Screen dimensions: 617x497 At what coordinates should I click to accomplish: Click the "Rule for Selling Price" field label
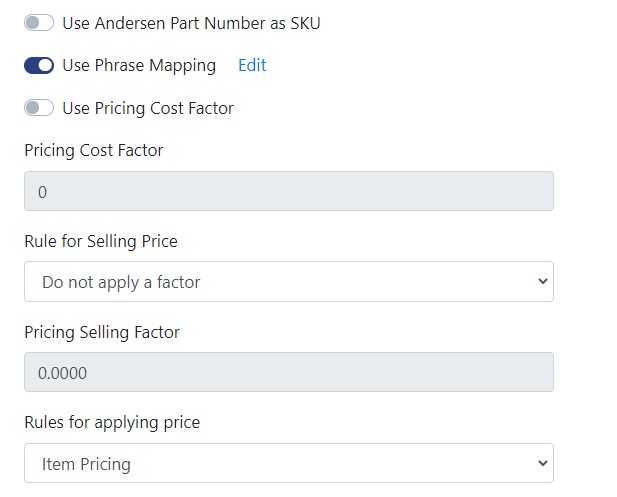pyautogui.click(x=101, y=241)
